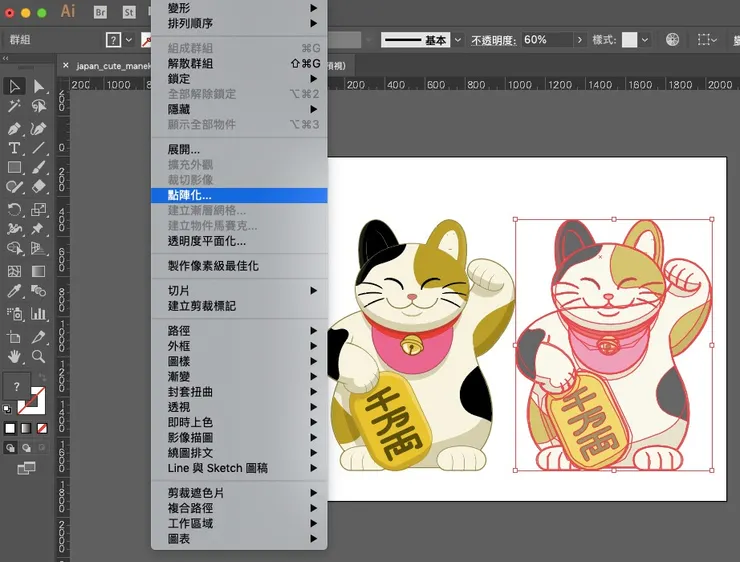Screen dimensions: 740x562
Task: Choose 建立剪裁標記 from the menu
Action: pyautogui.click(x=239, y=306)
